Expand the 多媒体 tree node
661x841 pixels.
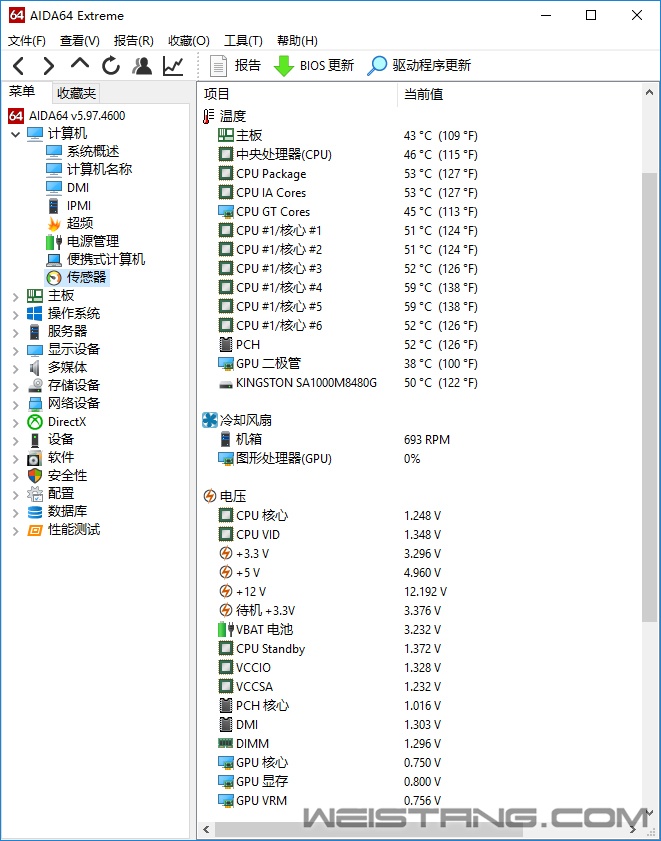[x=16, y=368]
